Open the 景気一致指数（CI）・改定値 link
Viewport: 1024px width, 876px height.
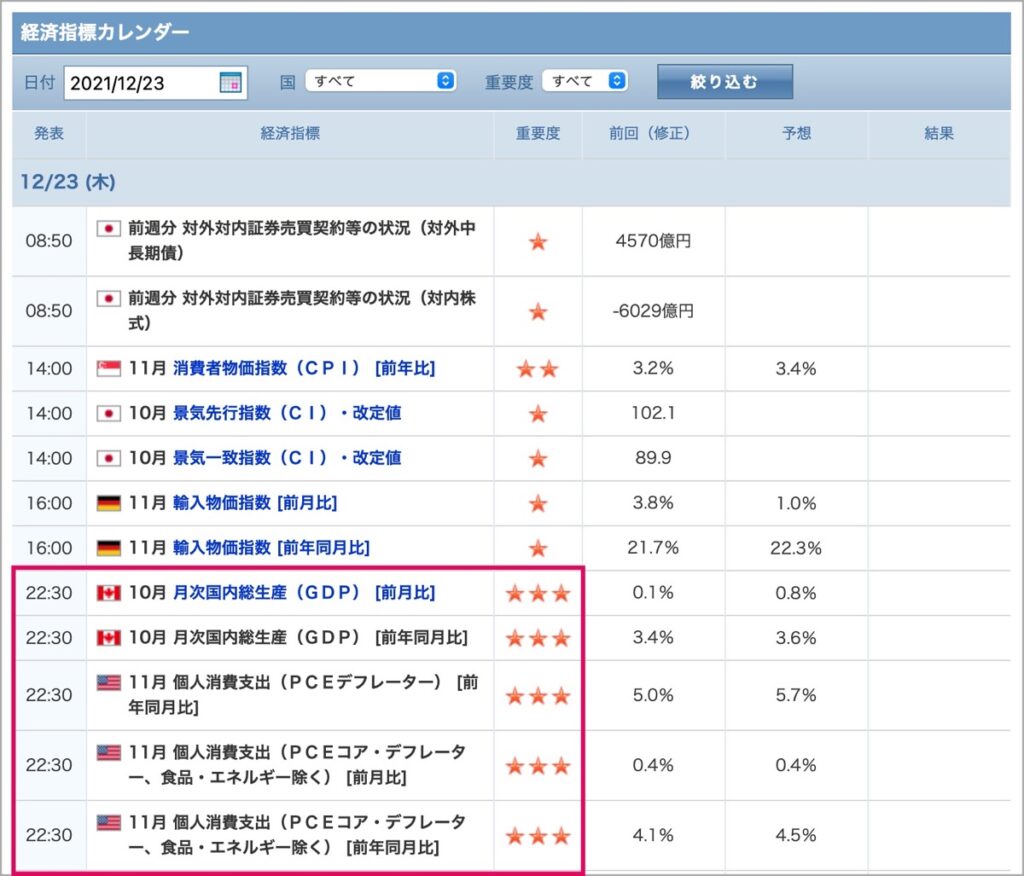(287, 459)
